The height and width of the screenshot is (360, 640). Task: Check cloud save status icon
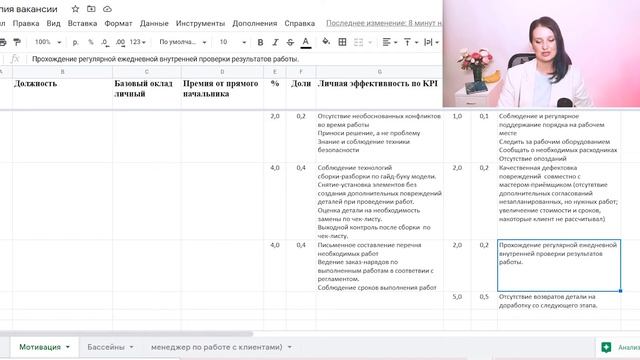tap(107, 9)
